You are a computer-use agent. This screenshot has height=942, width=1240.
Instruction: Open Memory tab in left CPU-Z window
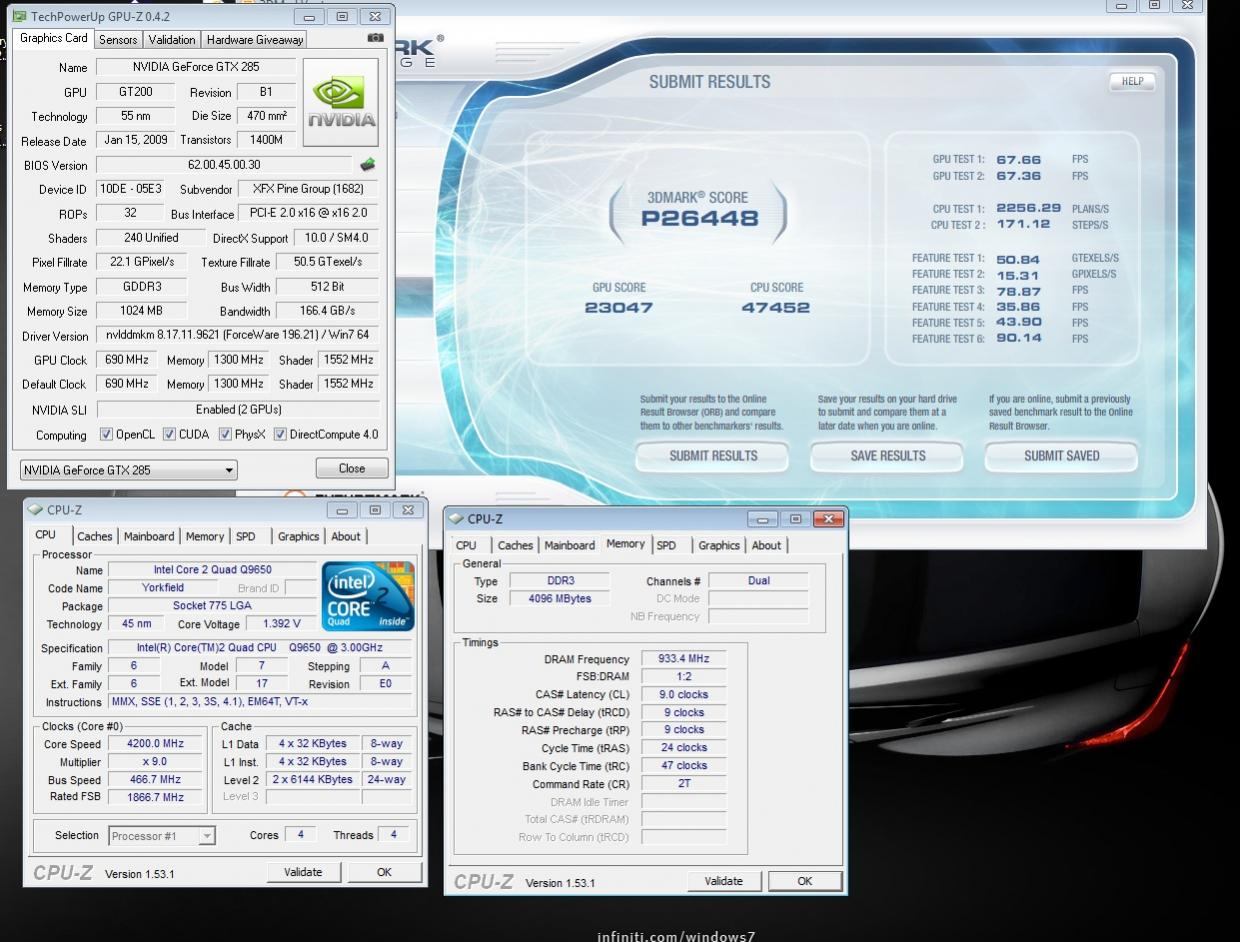click(x=205, y=537)
